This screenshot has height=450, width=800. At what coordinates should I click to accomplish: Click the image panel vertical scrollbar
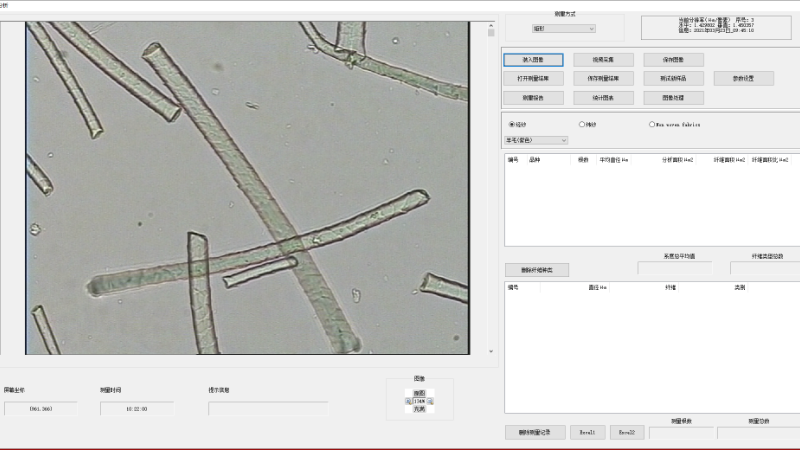tap(490, 190)
